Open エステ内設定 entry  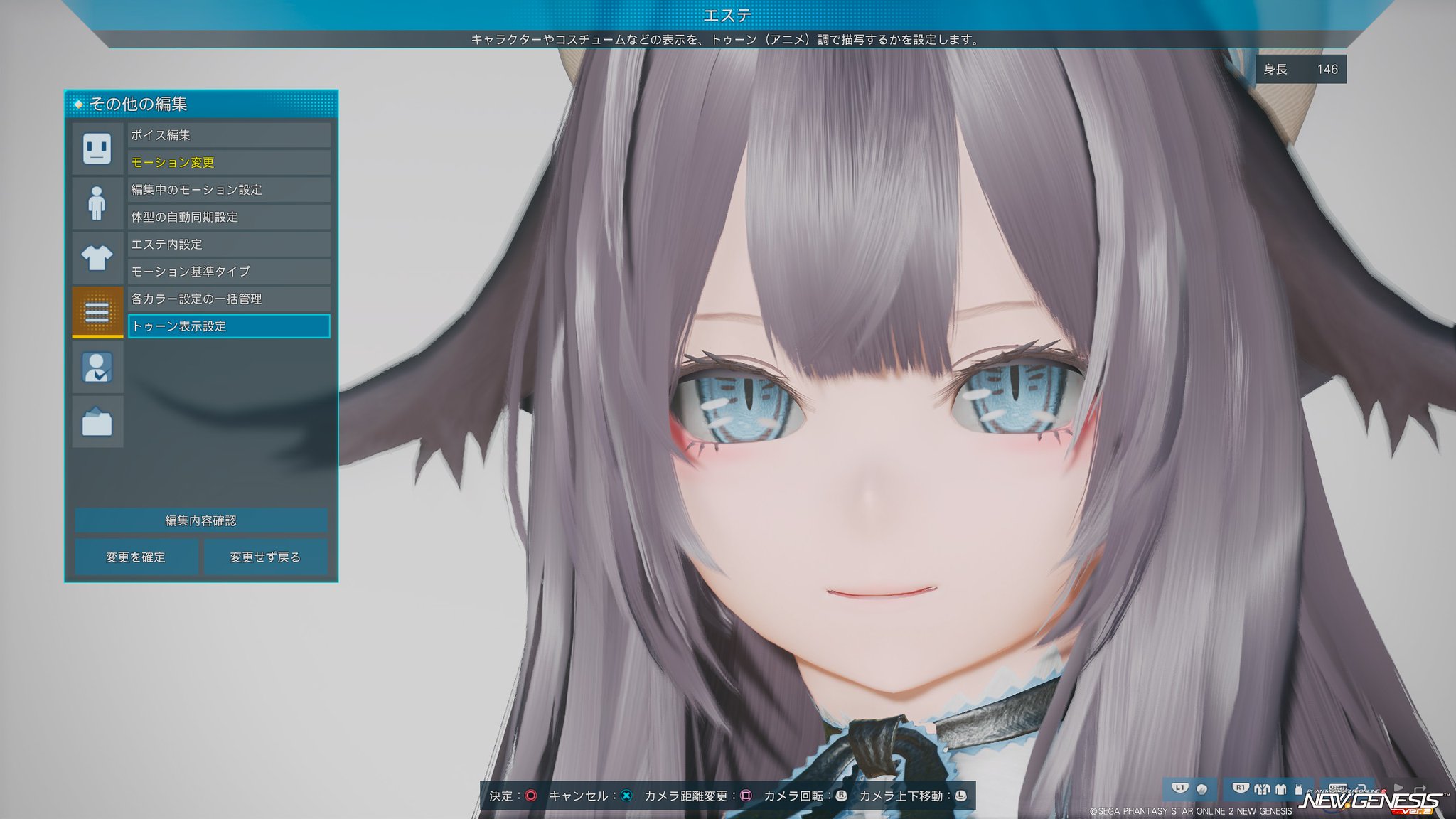229,244
